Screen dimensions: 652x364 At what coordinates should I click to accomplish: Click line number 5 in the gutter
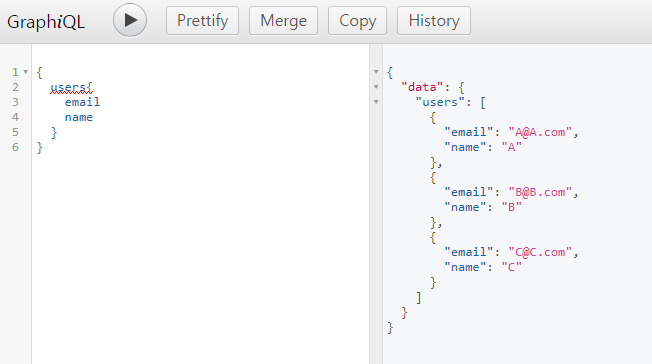click(15, 132)
